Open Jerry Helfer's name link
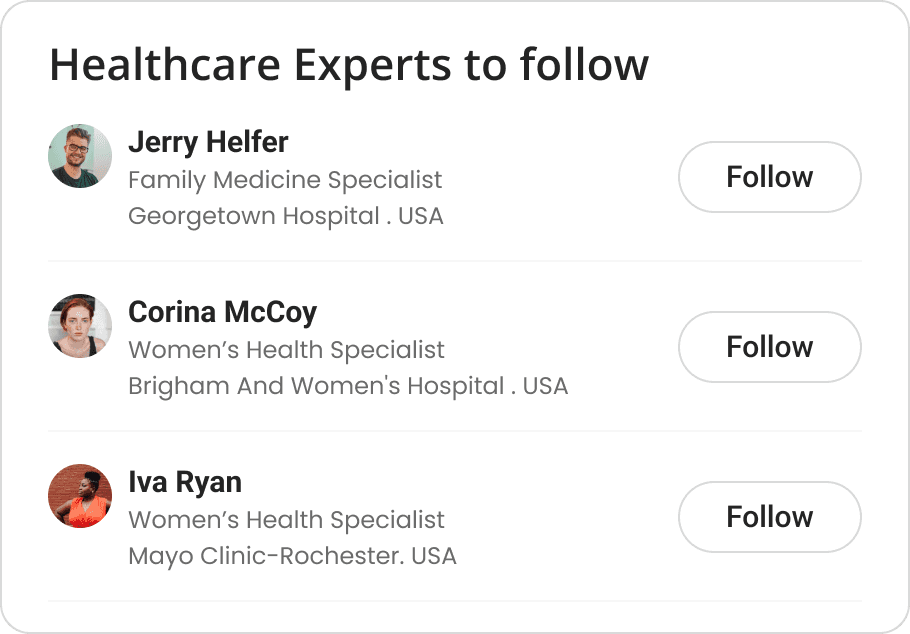Viewport: 910px width, 634px height. (208, 142)
